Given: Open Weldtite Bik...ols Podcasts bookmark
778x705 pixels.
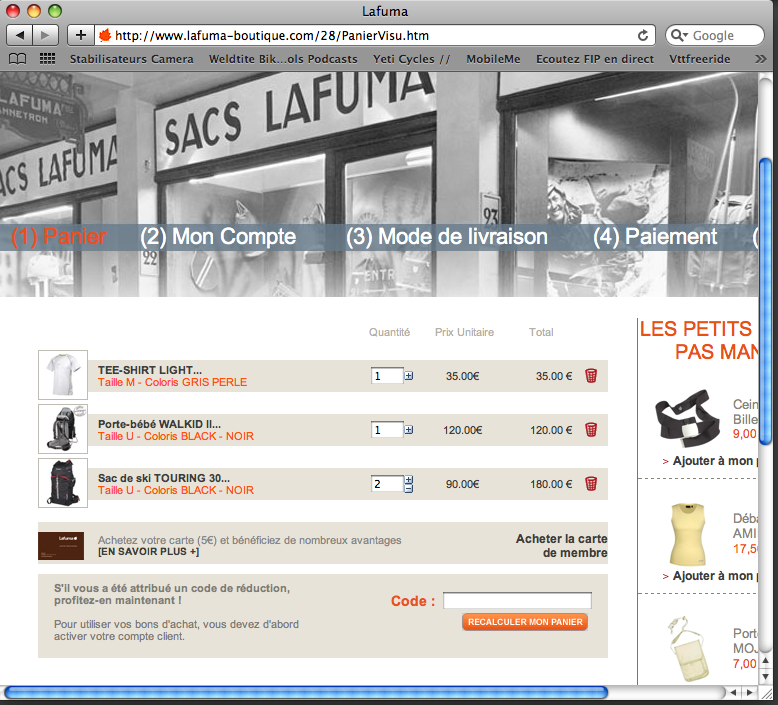Looking at the screenshot, I should click(x=283, y=59).
